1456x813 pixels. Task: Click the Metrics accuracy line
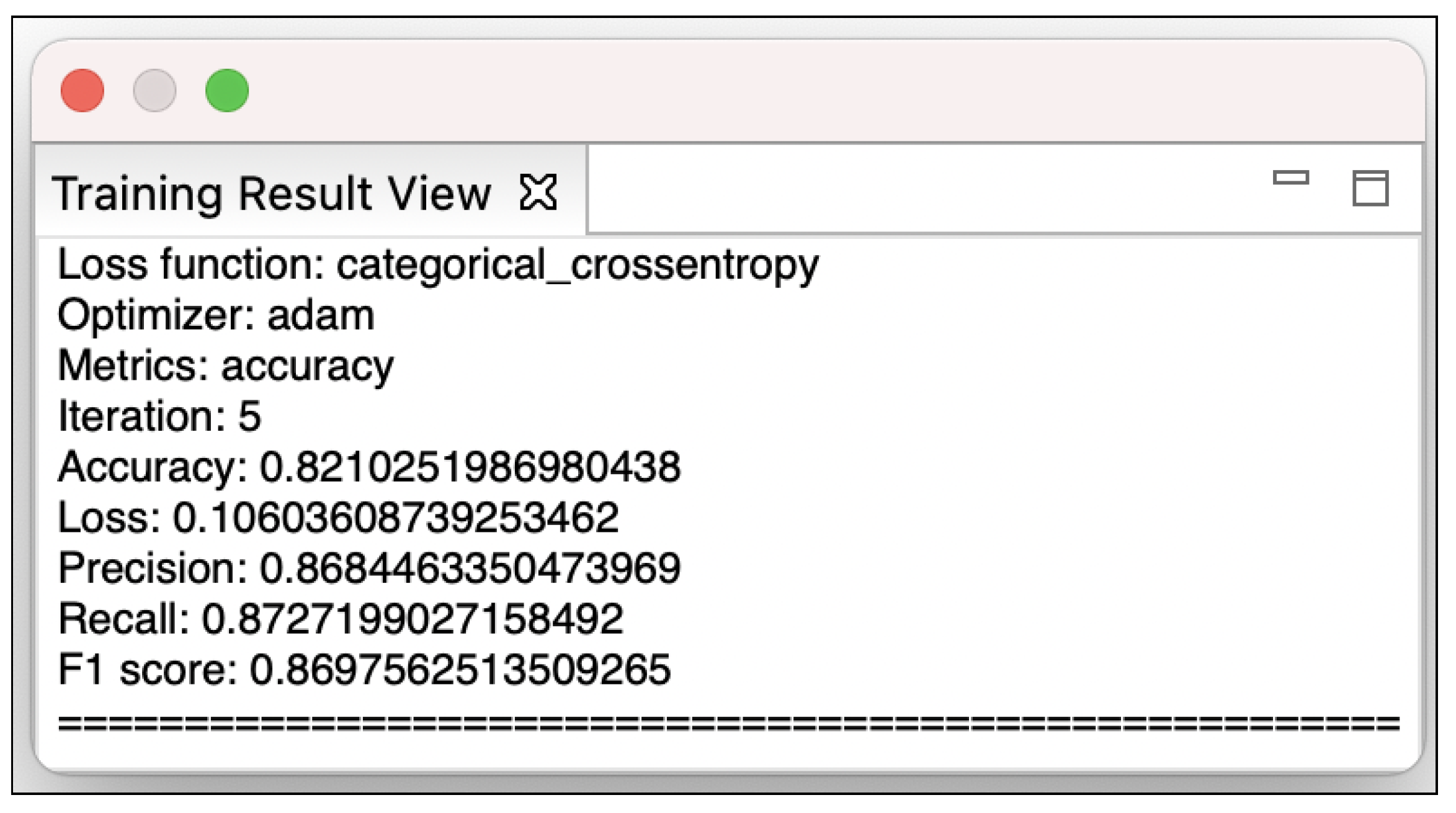pos(225,366)
